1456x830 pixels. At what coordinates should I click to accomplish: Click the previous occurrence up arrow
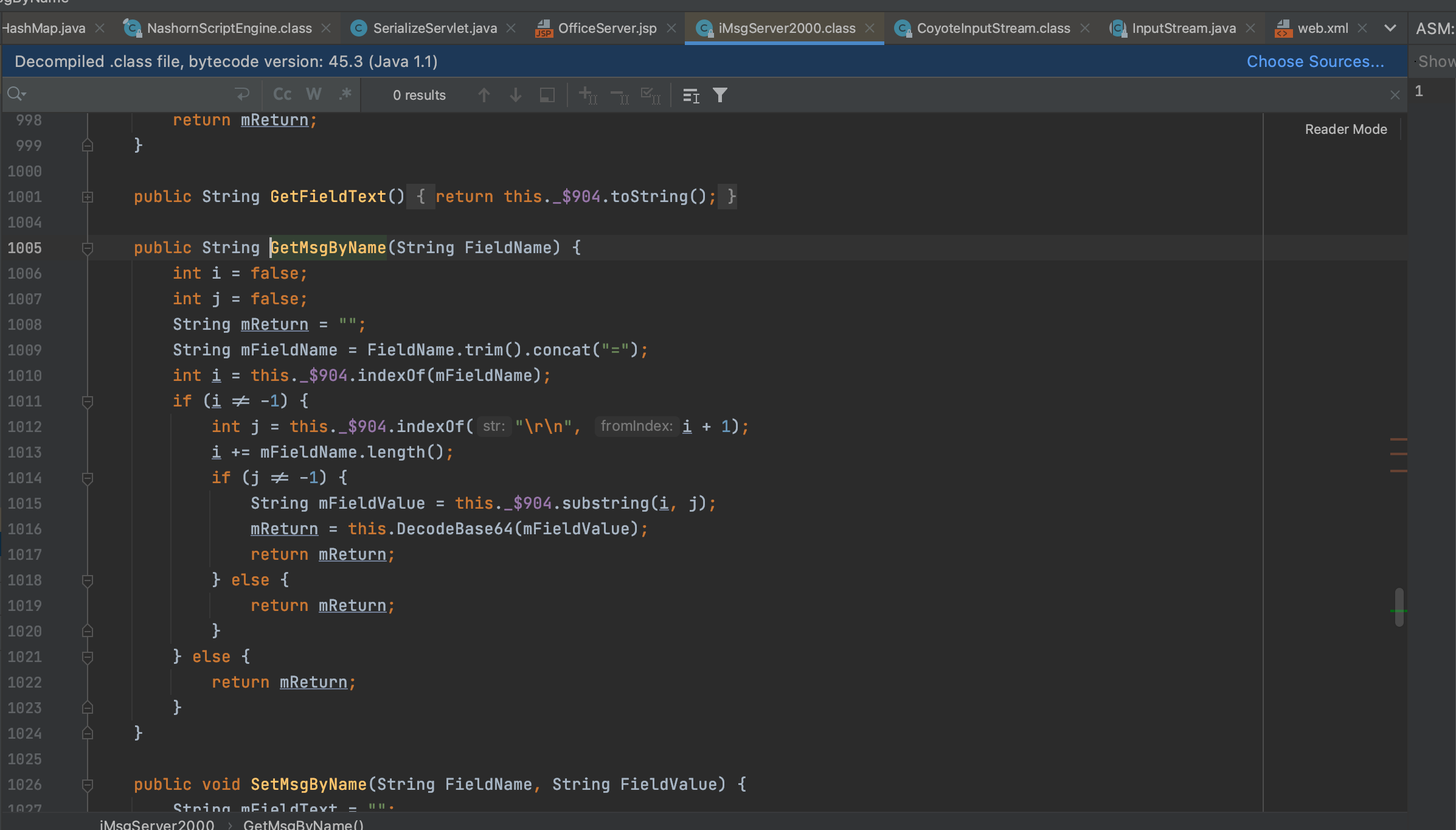coord(484,95)
